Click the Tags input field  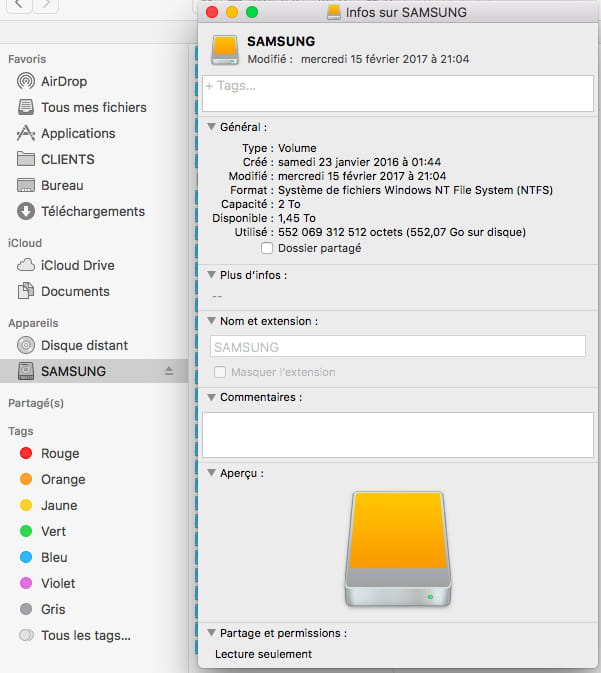point(398,94)
